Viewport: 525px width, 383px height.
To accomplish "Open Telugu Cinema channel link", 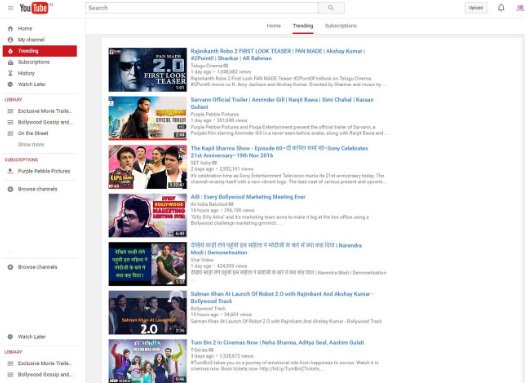I will [207, 66].
